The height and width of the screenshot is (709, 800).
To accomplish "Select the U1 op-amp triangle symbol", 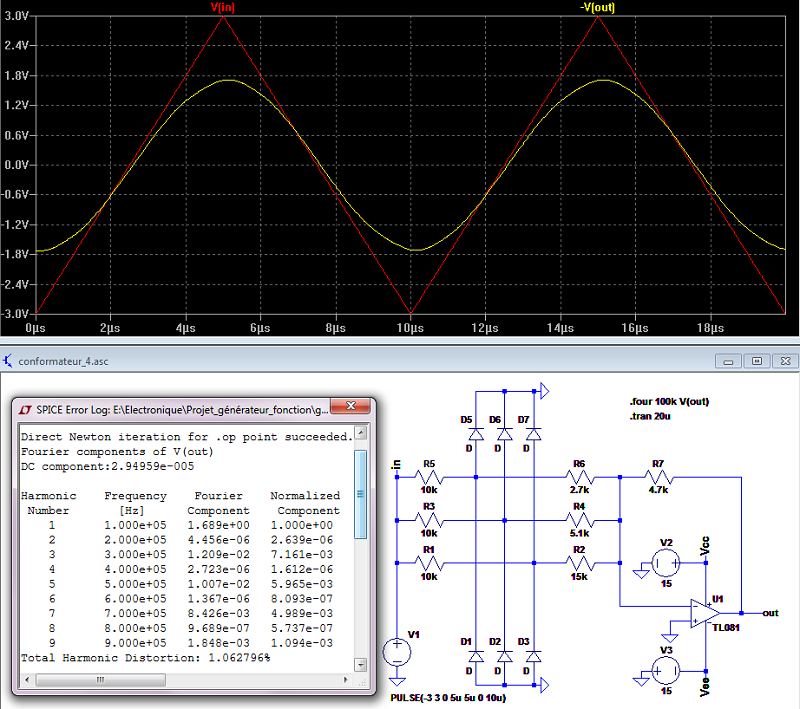I will 706,613.
